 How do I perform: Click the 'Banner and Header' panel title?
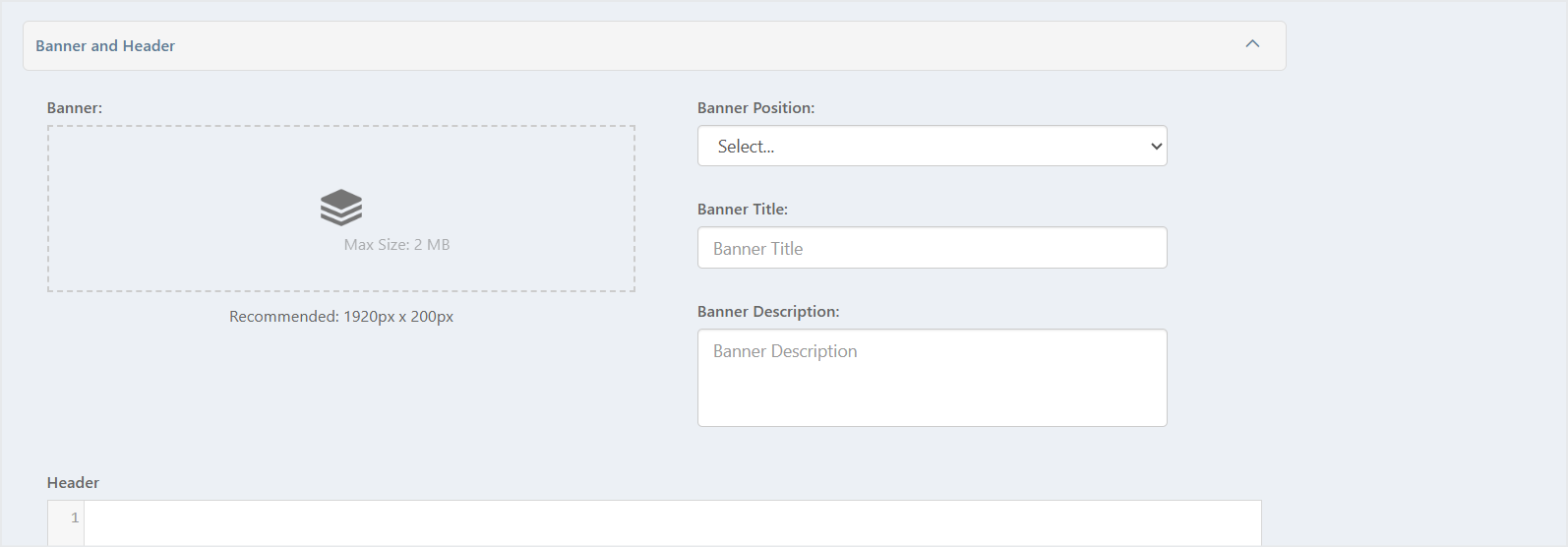click(x=105, y=46)
